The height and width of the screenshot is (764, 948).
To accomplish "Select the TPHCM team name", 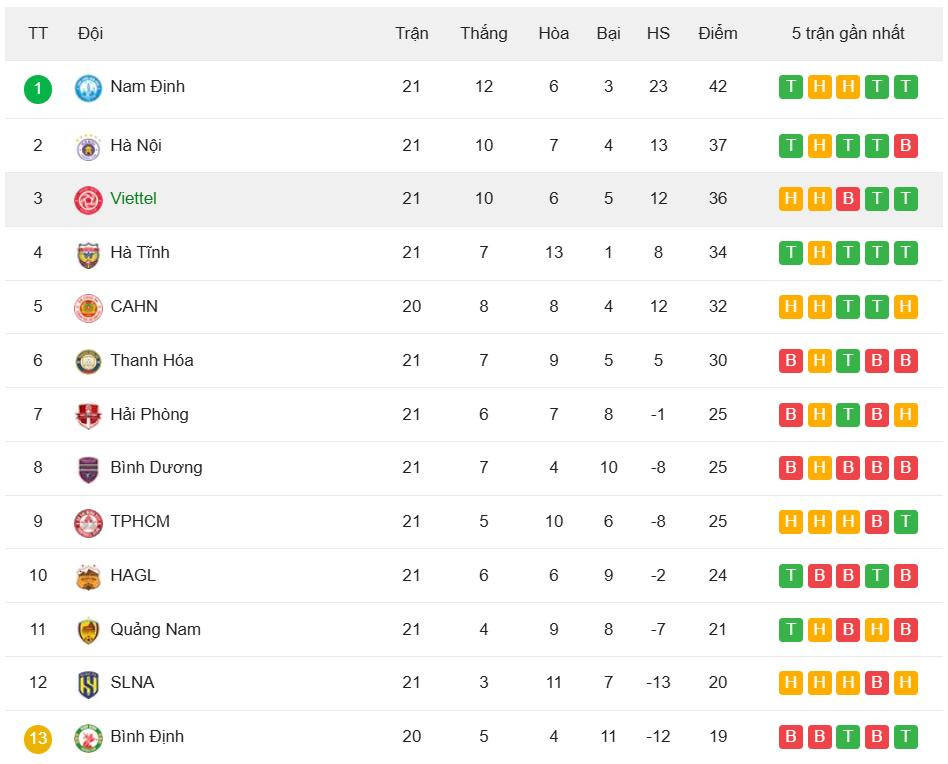I will pyautogui.click(x=140, y=522).
